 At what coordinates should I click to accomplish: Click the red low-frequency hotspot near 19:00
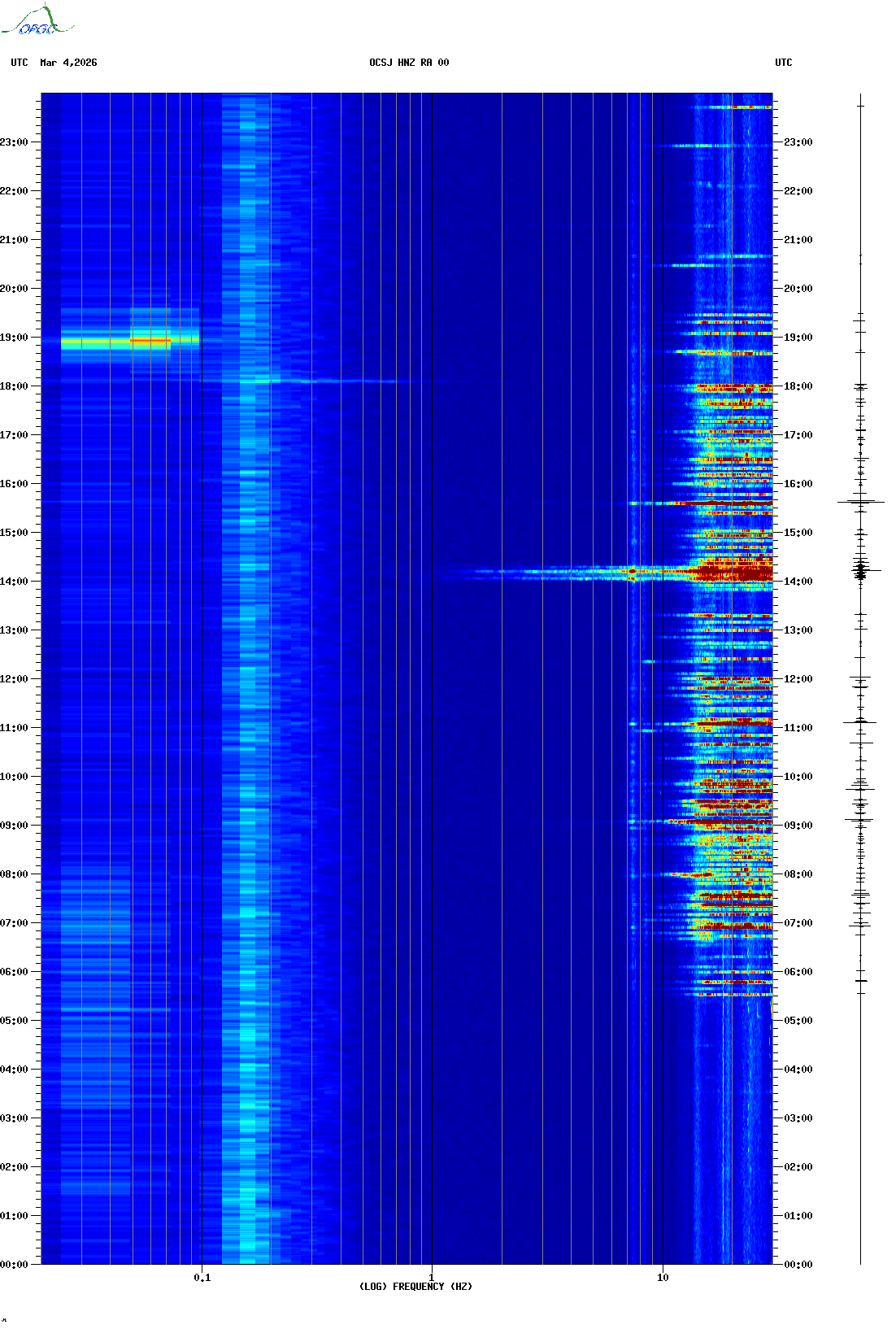click(x=150, y=341)
